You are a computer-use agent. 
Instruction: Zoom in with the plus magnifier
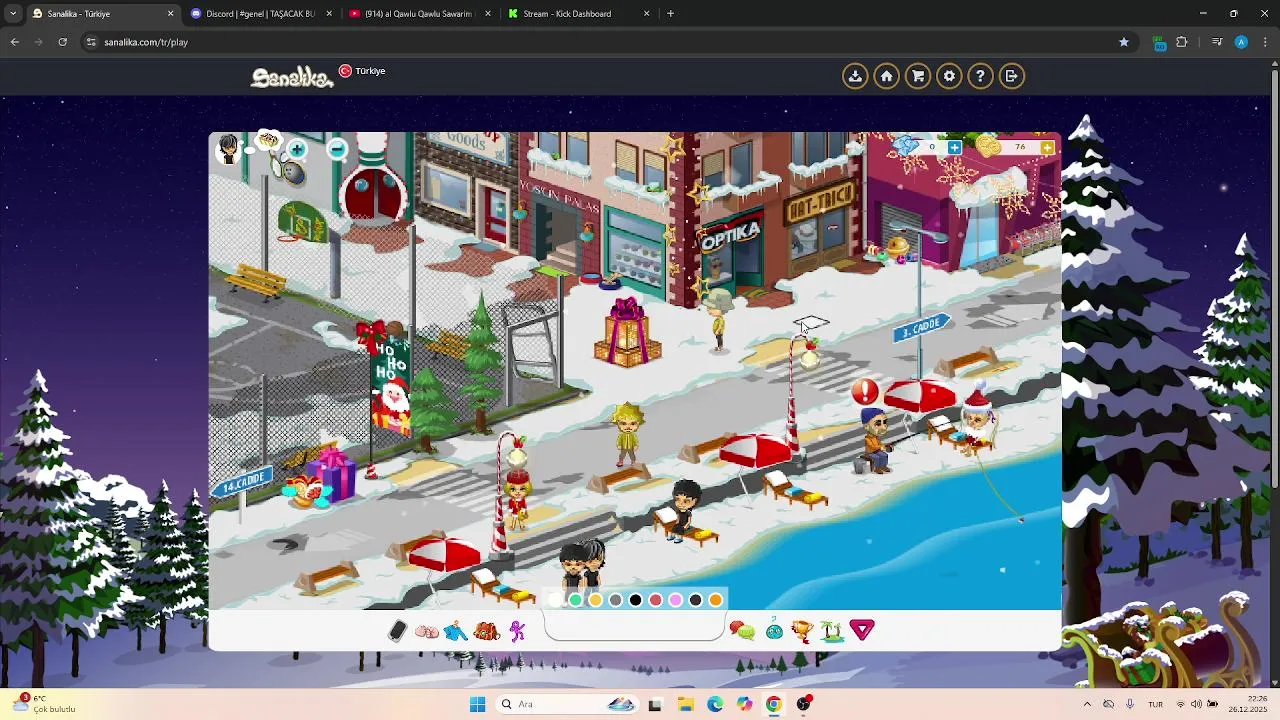[x=297, y=150]
